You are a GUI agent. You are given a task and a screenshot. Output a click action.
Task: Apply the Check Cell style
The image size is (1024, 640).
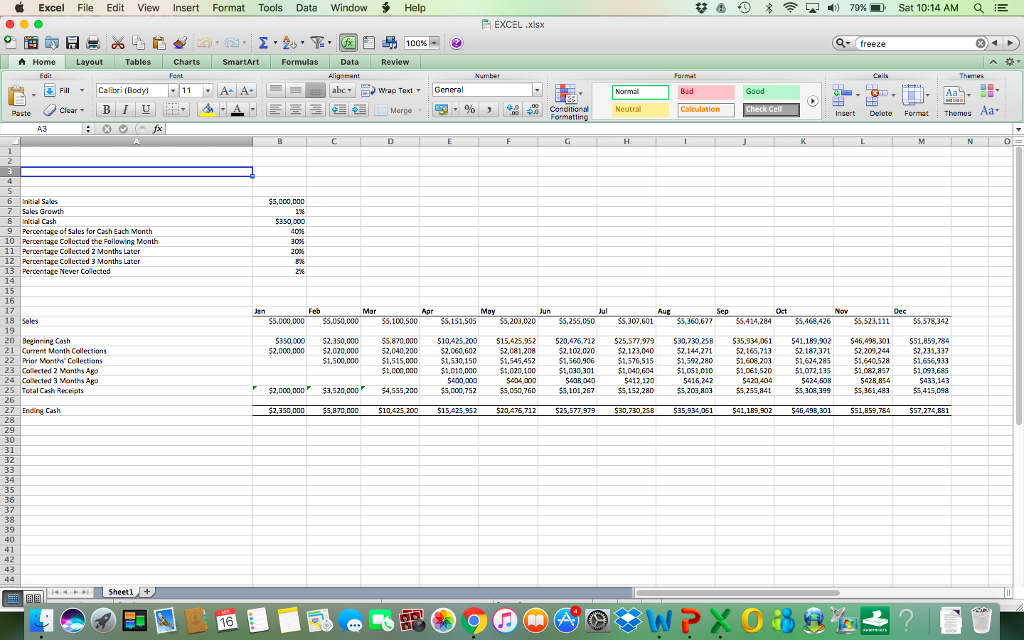(770, 109)
